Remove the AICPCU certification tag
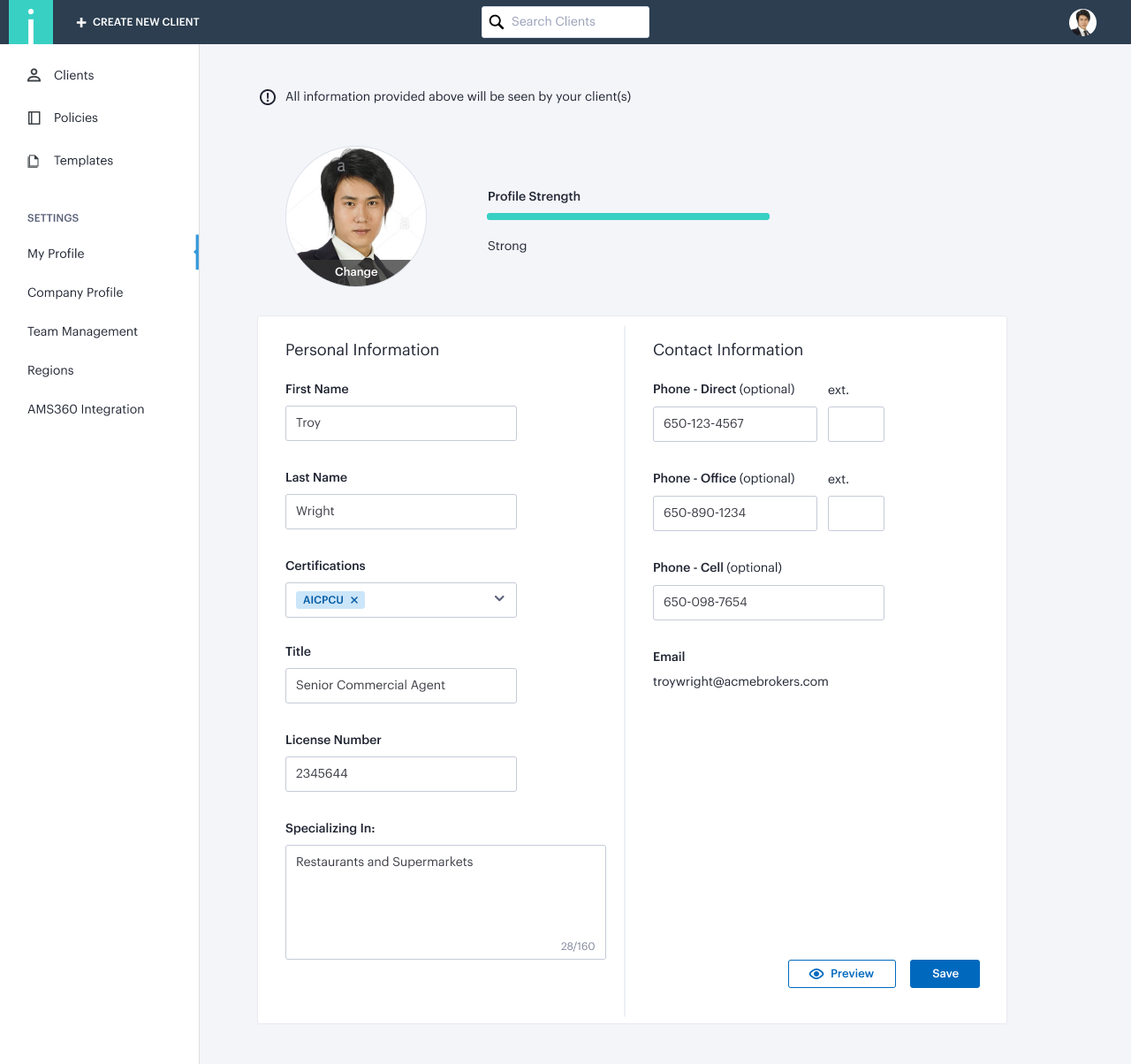The width and height of the screenshot is (1131, 1064). (x=354, y=600)
